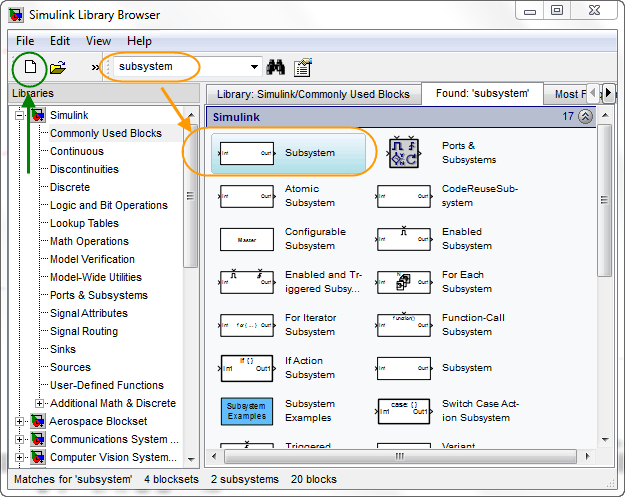
Task: Click the clipboard list icon beside the binoculars
Action: 303,67
